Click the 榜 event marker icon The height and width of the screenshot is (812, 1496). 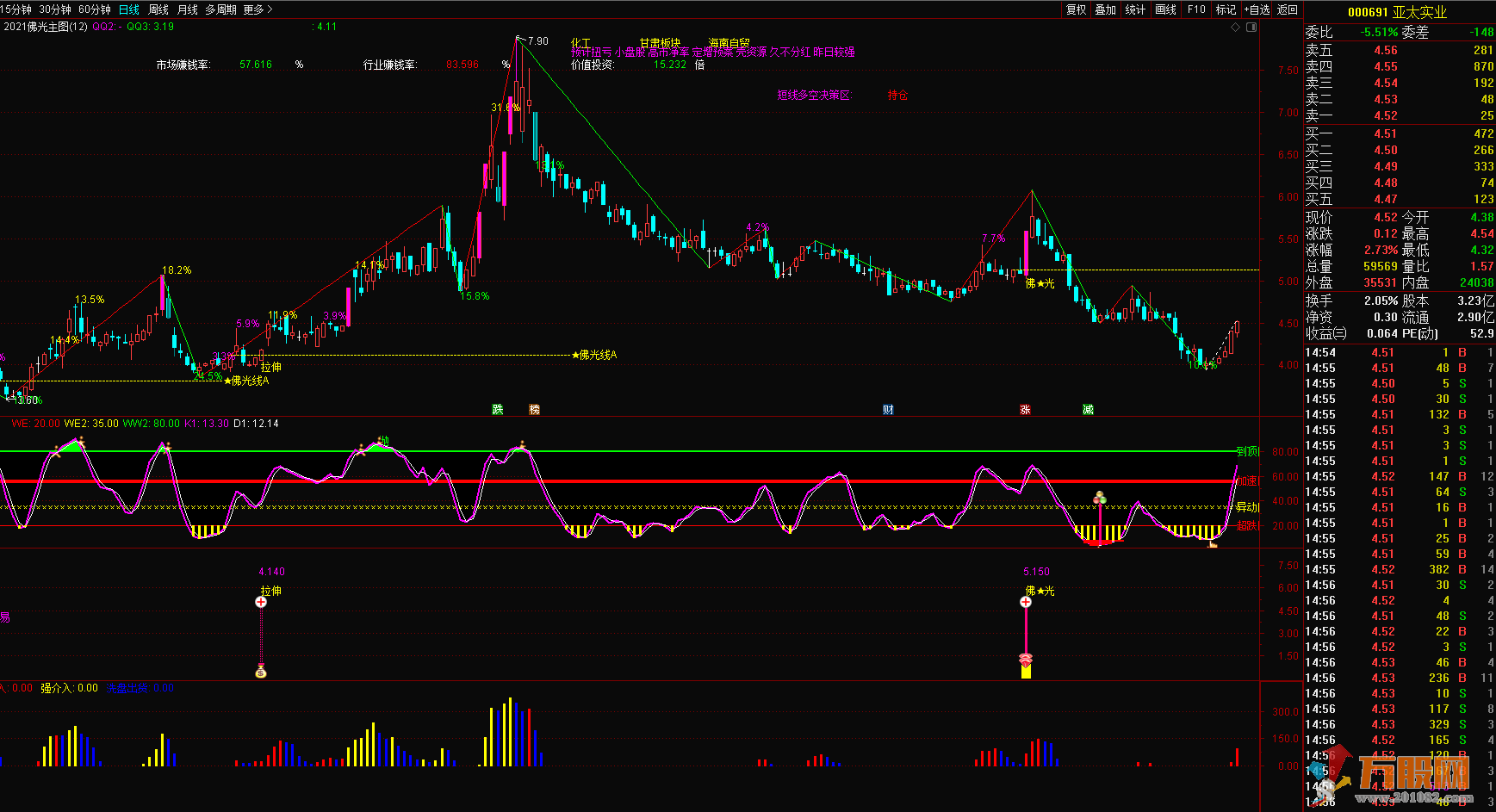coord(534,409)
